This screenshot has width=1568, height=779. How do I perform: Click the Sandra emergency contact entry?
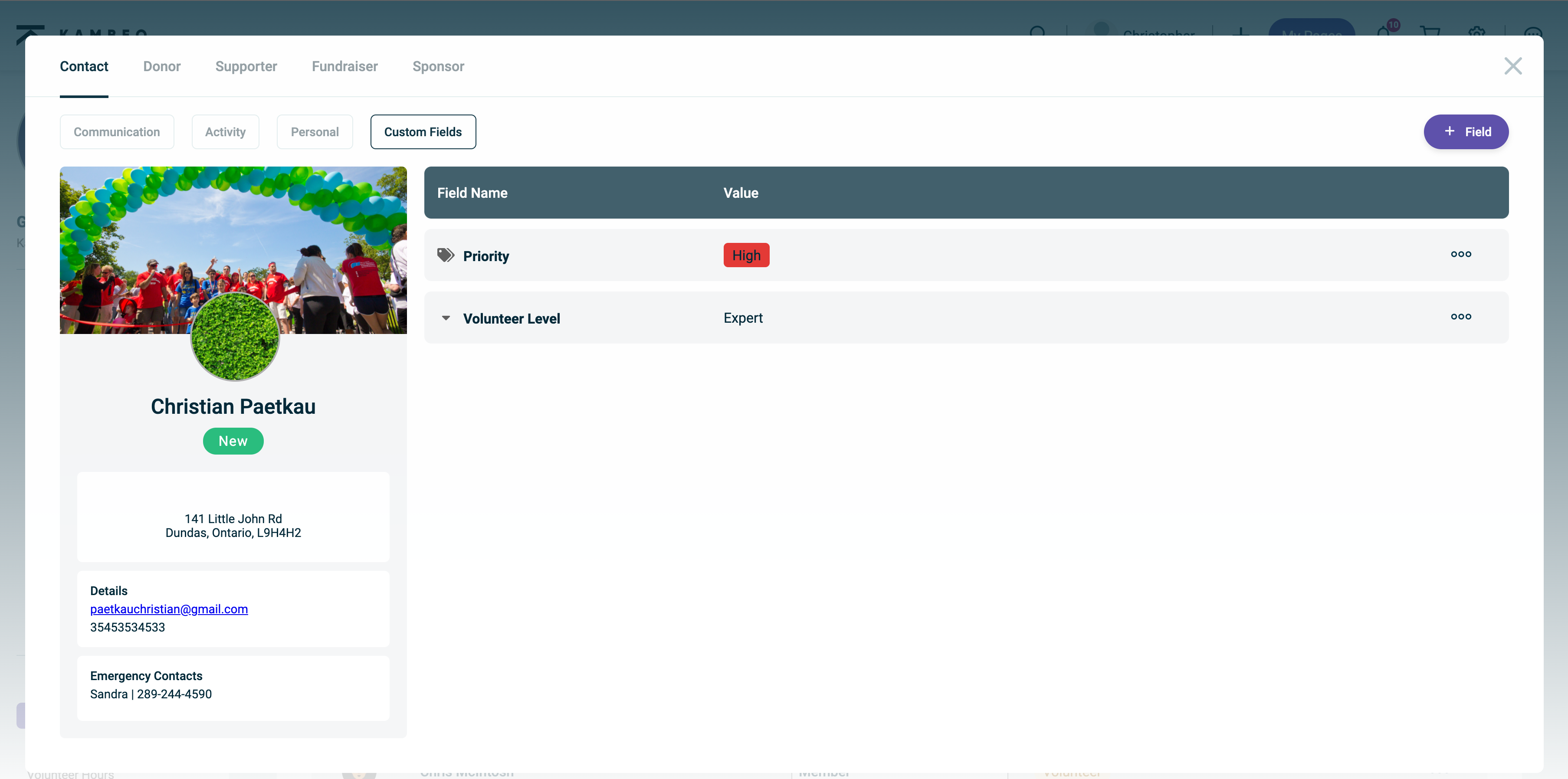pos(151,694)
